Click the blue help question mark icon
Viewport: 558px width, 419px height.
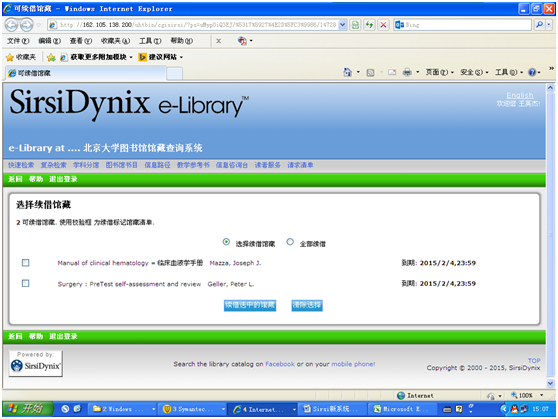pyautogui.click(x=532, y=72)
